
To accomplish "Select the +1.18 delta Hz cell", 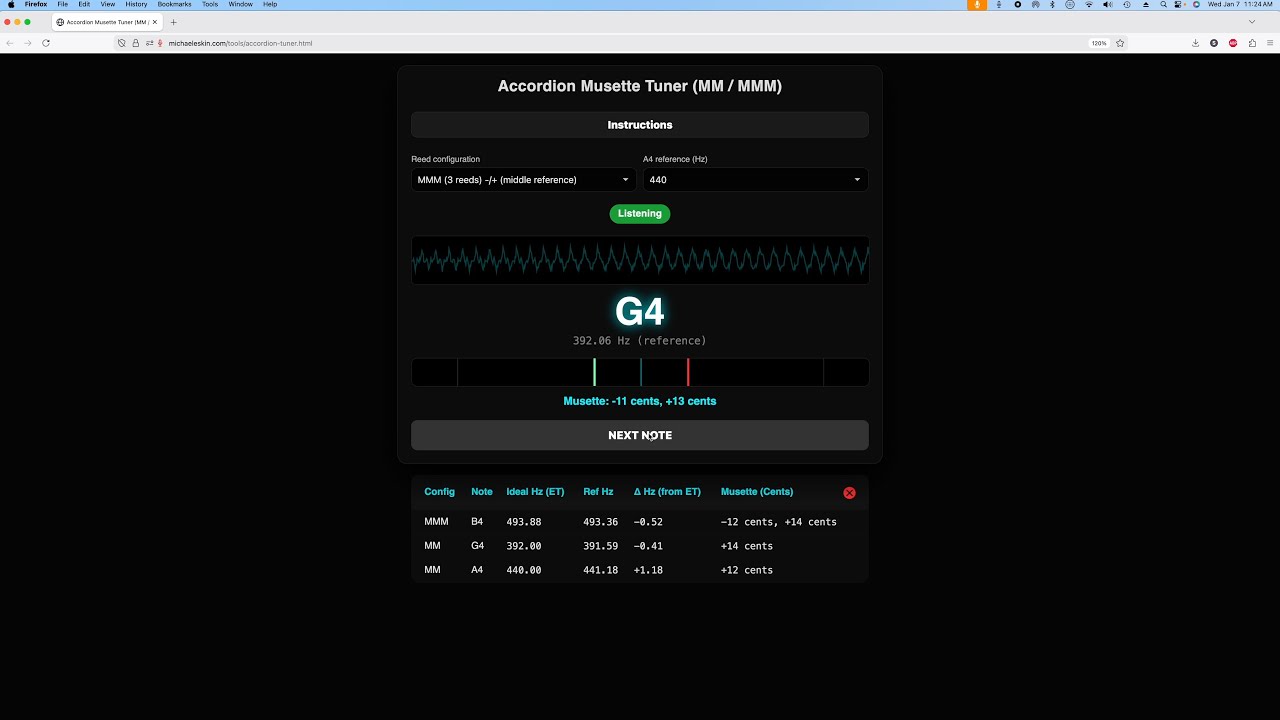I will click(x=648, y=570).
